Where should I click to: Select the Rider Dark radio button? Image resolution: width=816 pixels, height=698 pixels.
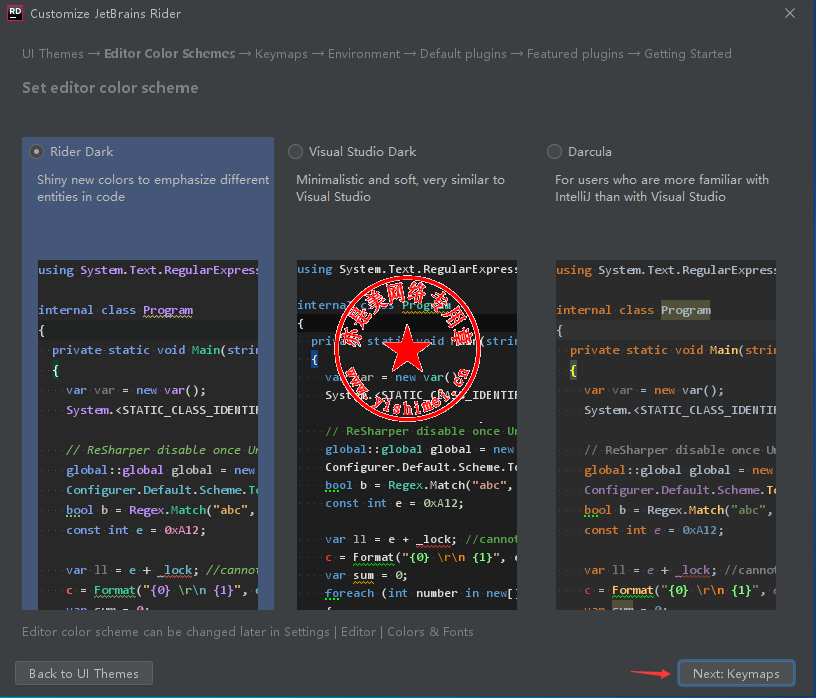point(36,152)
